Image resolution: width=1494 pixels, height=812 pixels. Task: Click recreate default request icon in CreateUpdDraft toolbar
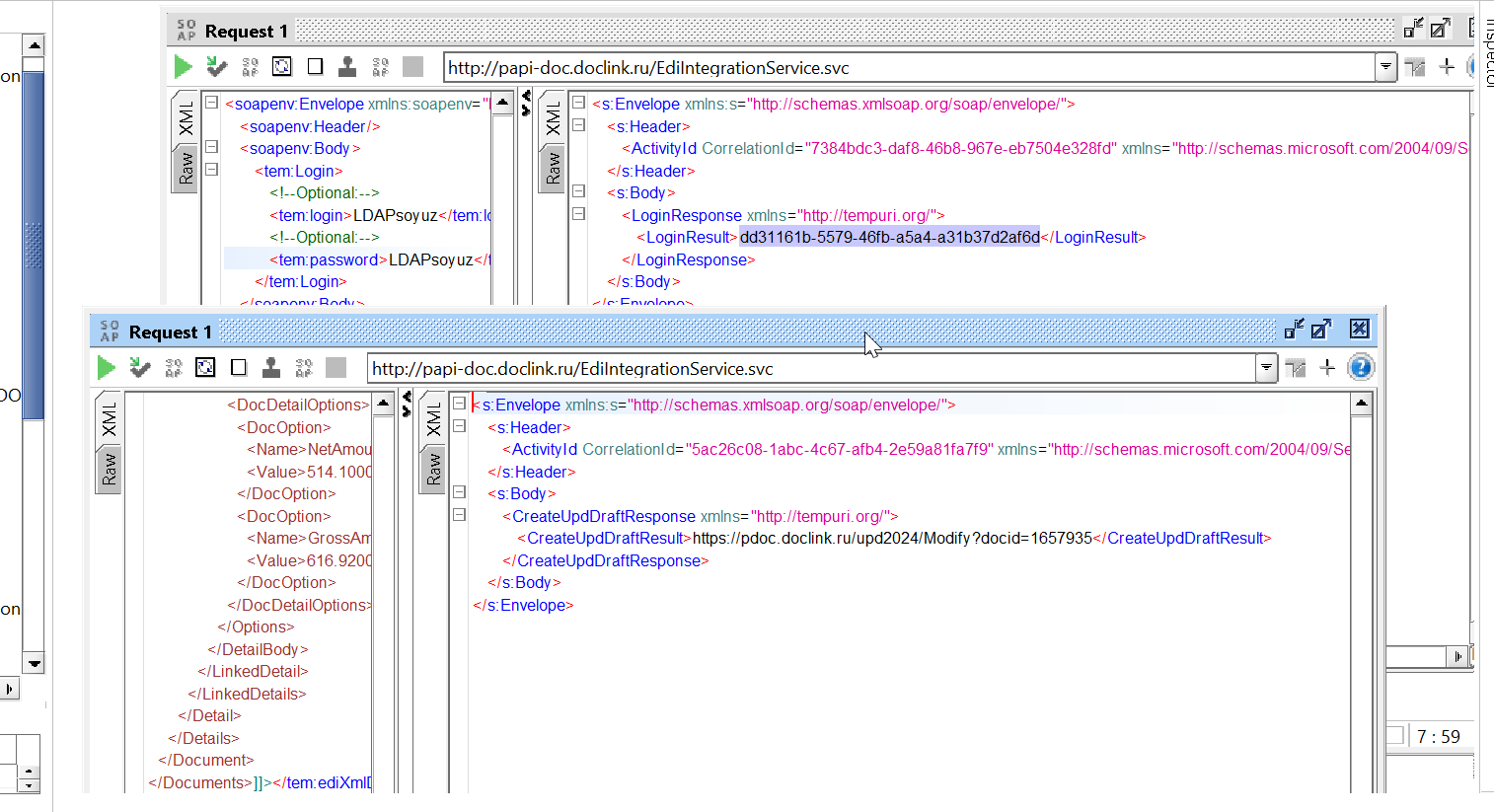coord(205,368)
